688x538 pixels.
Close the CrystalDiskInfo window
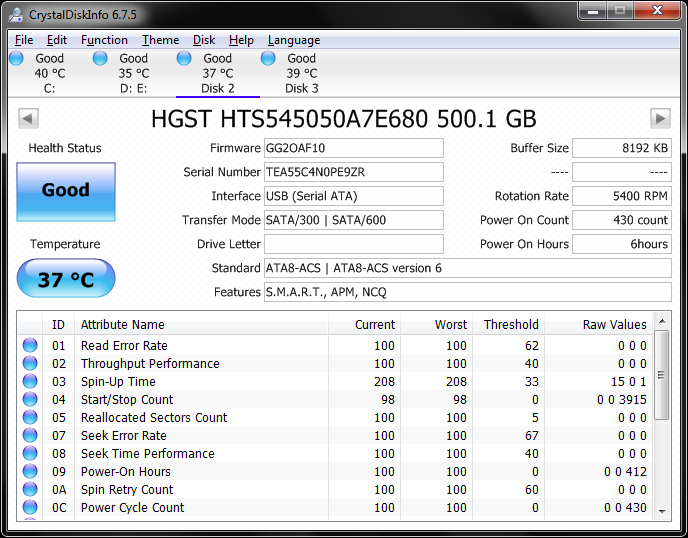pos(657,11)
